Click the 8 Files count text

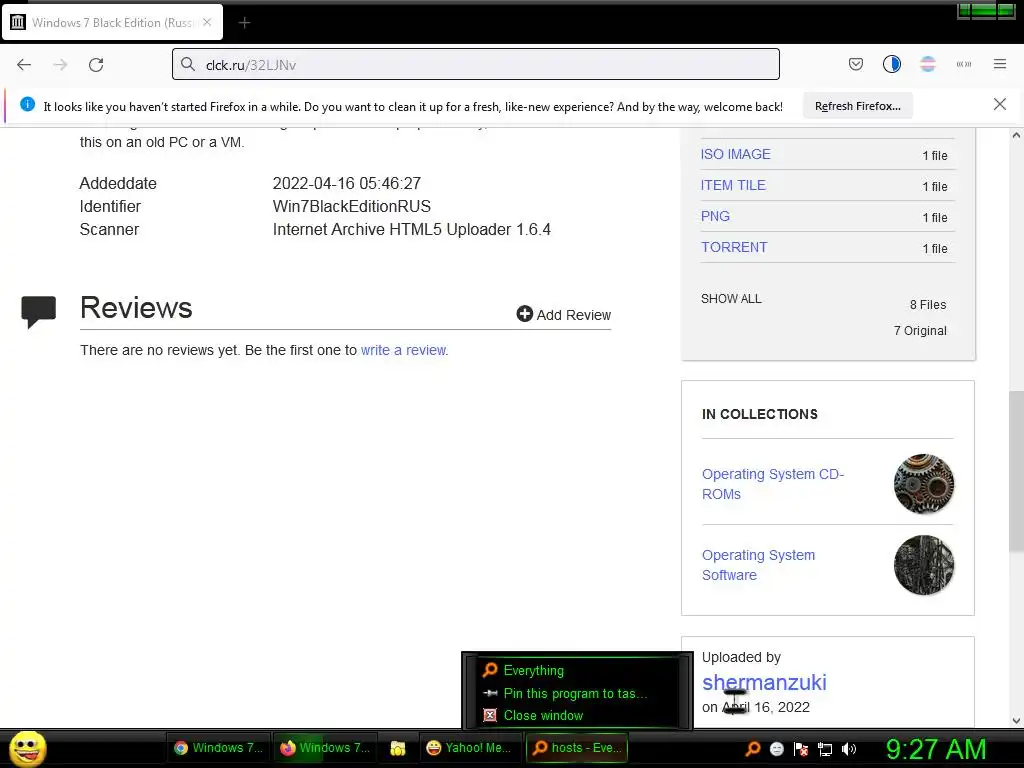pos(927,305)
